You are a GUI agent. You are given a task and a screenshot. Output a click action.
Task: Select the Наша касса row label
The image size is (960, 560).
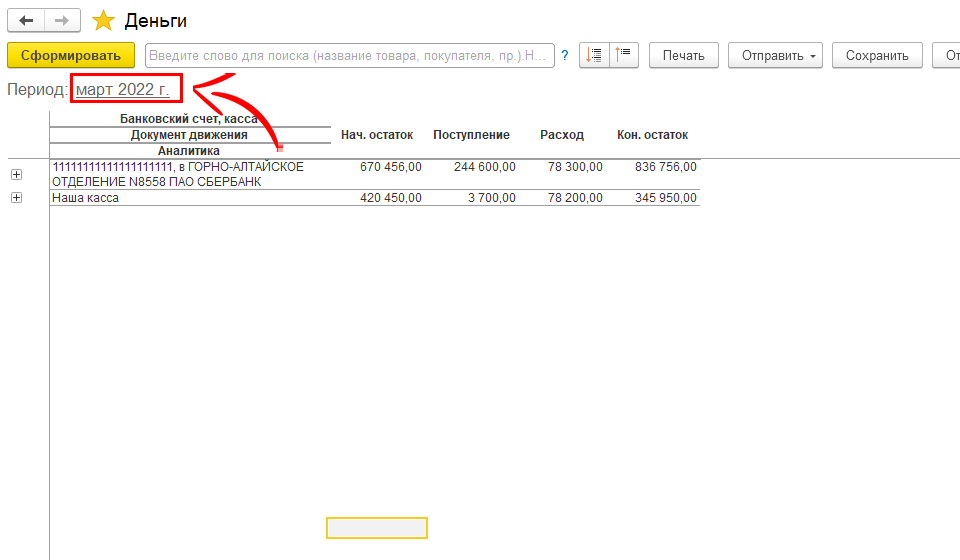click(x=85, y=198)
